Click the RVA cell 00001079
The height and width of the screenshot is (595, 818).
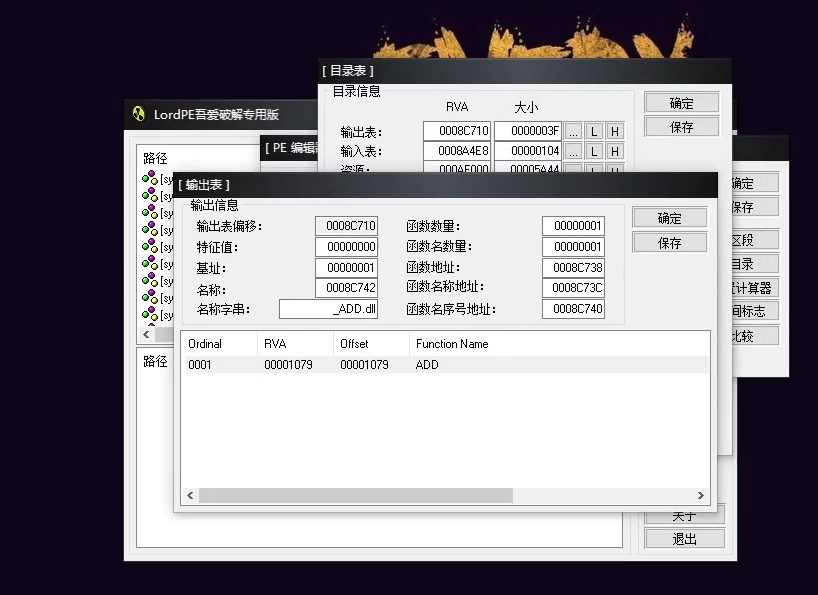tap(288, 365)
